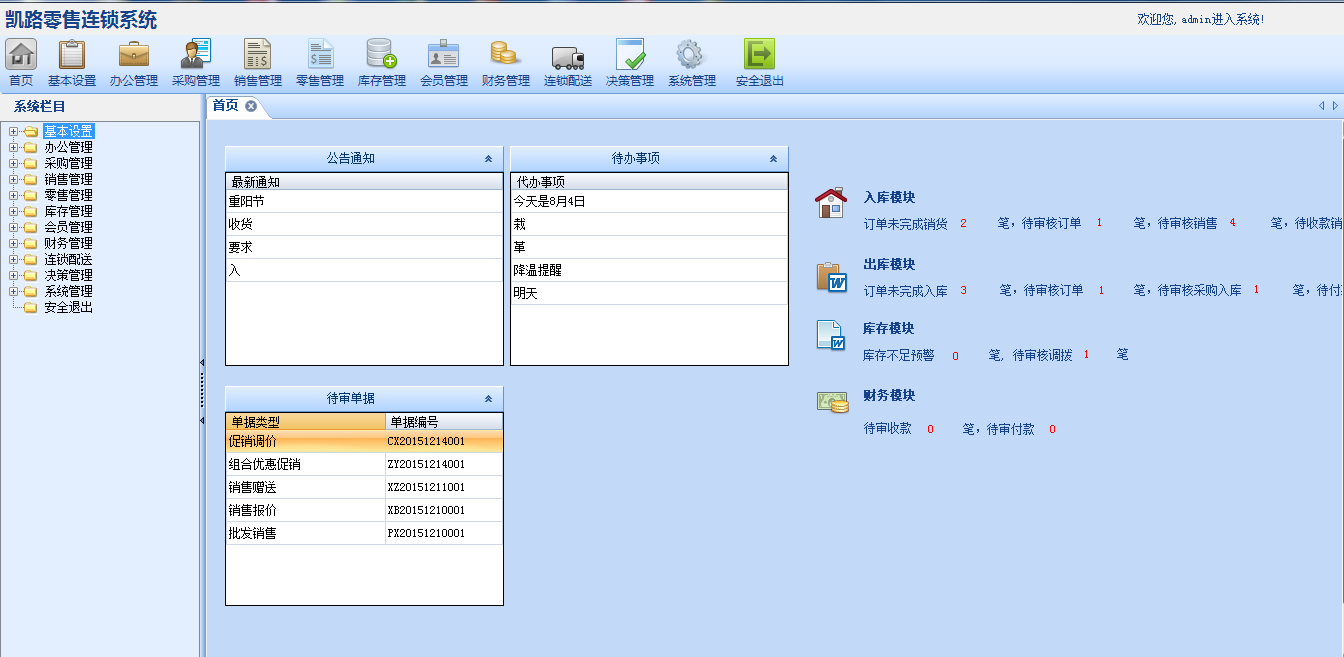Viewport: 1344px width, 657px height.
Task: Click the 系统管理 gear icon
Action: tap(691, 55)
